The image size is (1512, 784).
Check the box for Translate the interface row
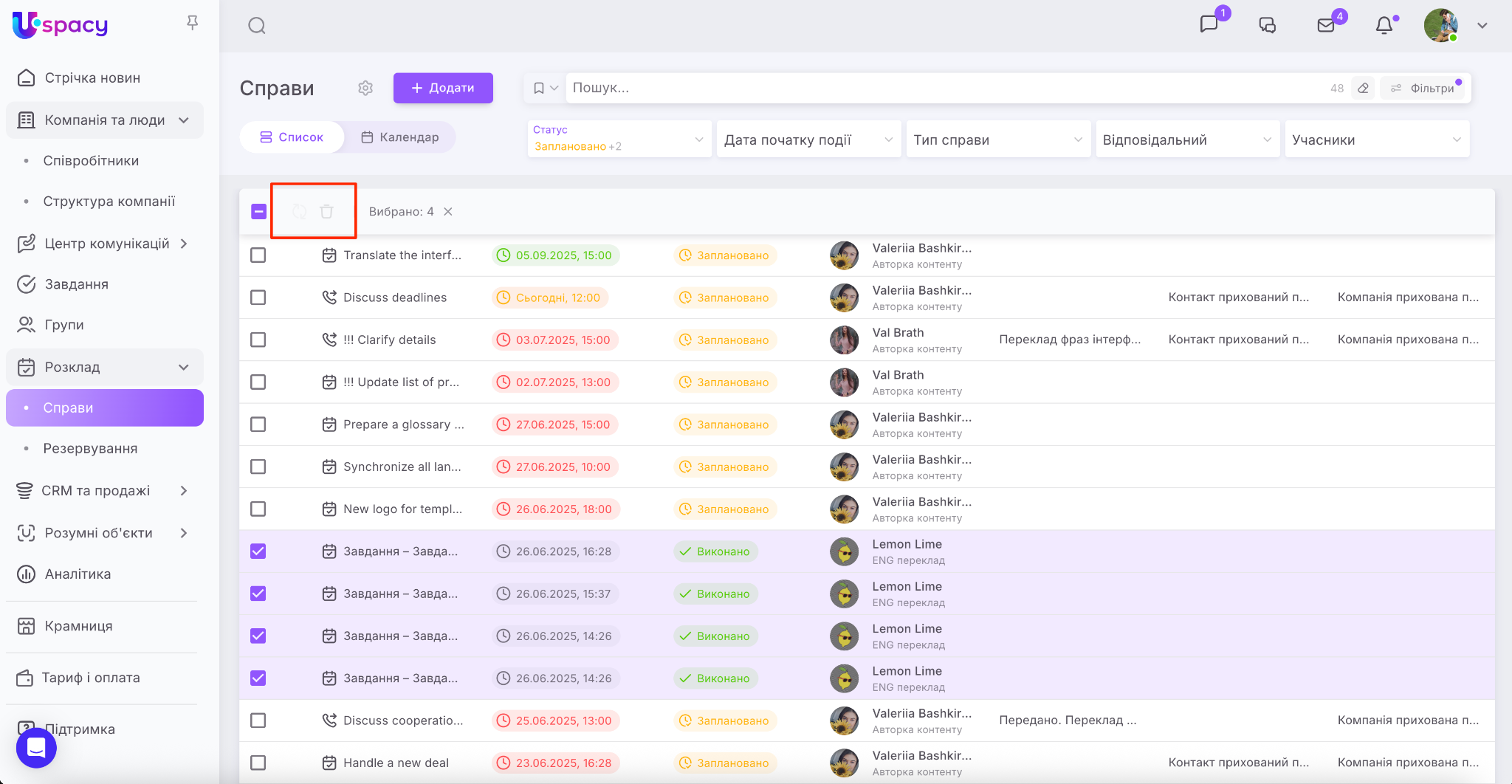[258, 255]
